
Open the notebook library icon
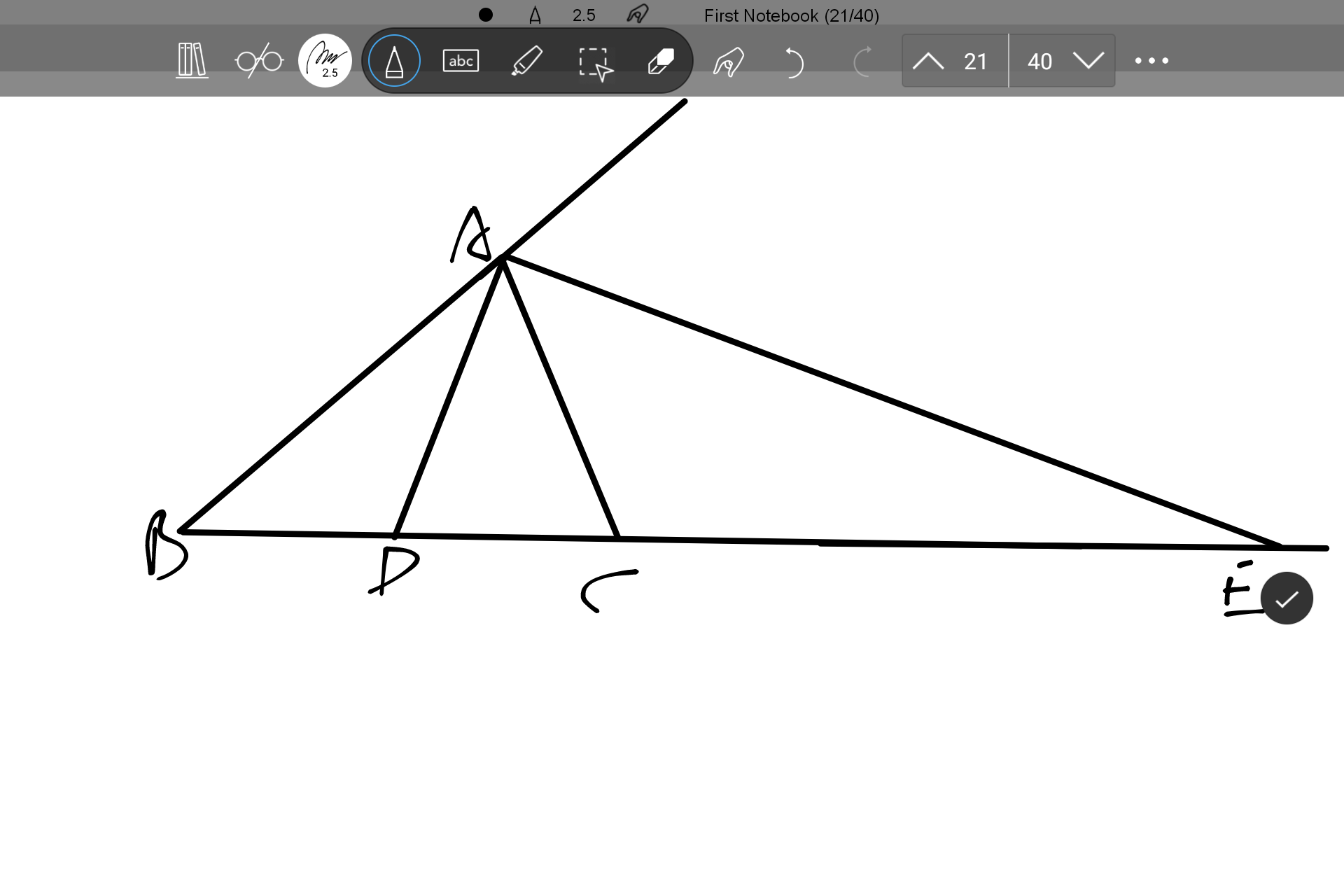(192, 60)
